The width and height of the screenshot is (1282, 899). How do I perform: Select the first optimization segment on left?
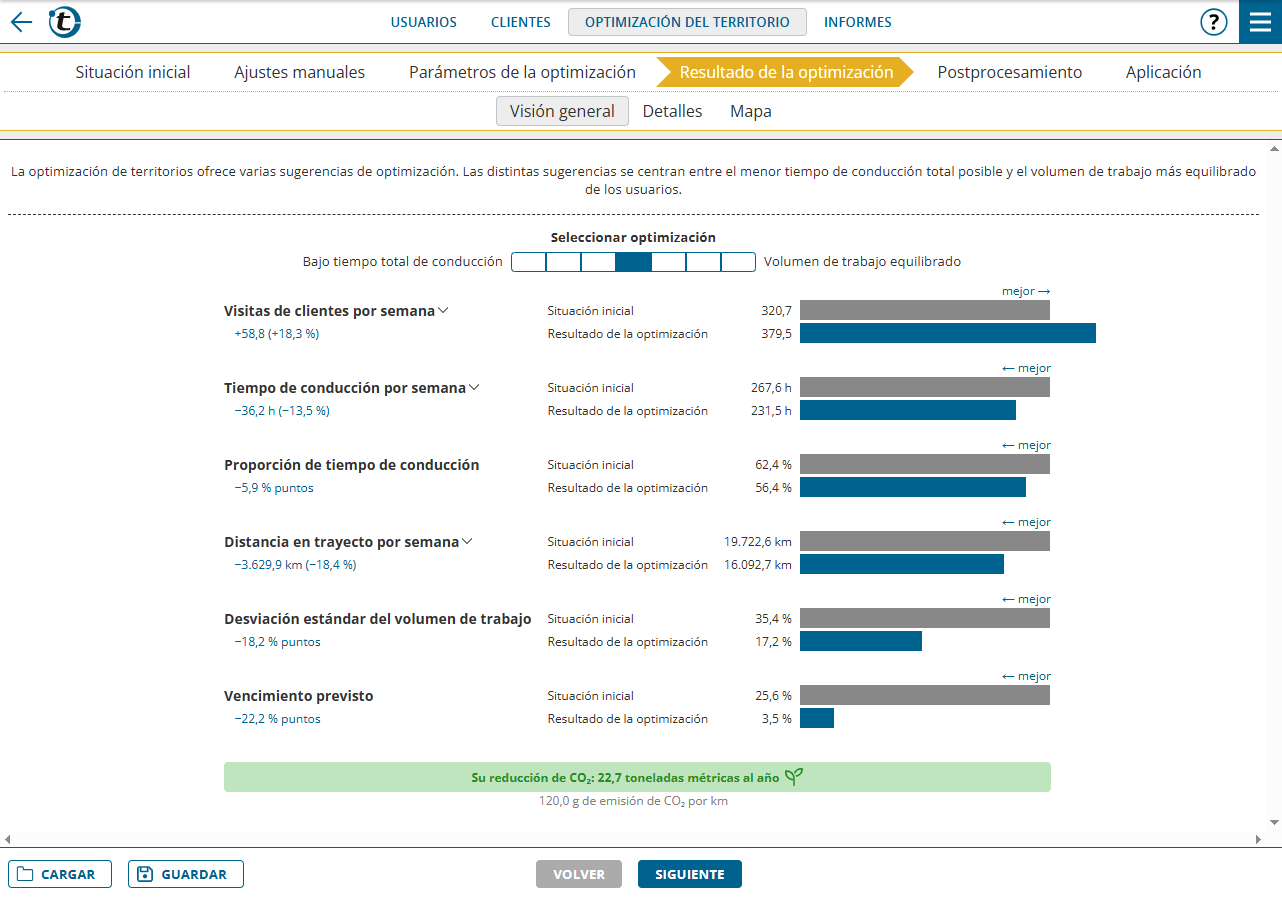[x=528, y=262]
